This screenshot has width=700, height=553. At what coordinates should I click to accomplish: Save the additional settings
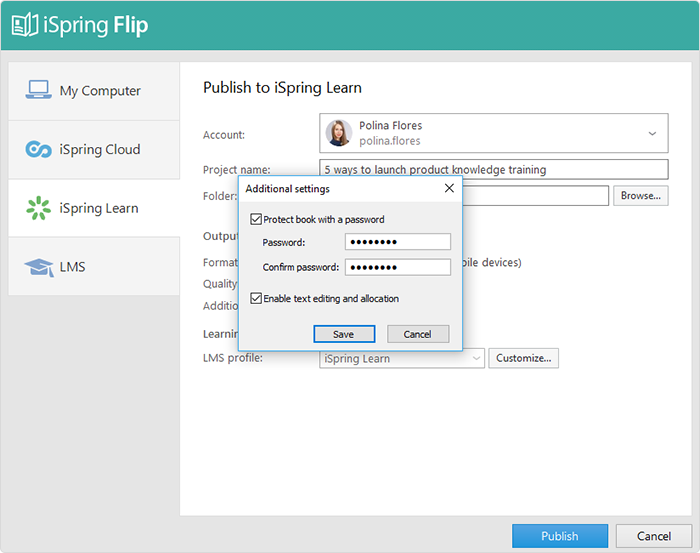pos(344,334)
